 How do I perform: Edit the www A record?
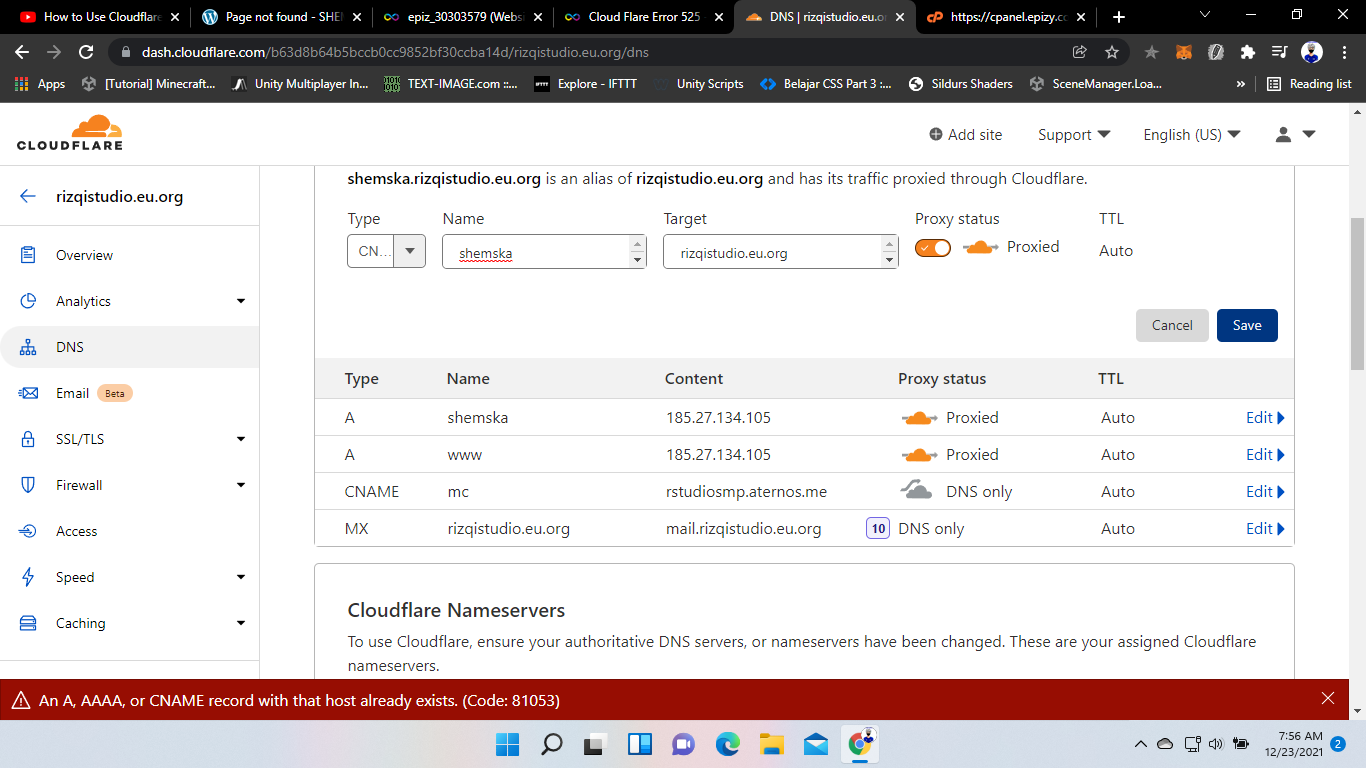pyautogui.click(x=1265, y=454)
